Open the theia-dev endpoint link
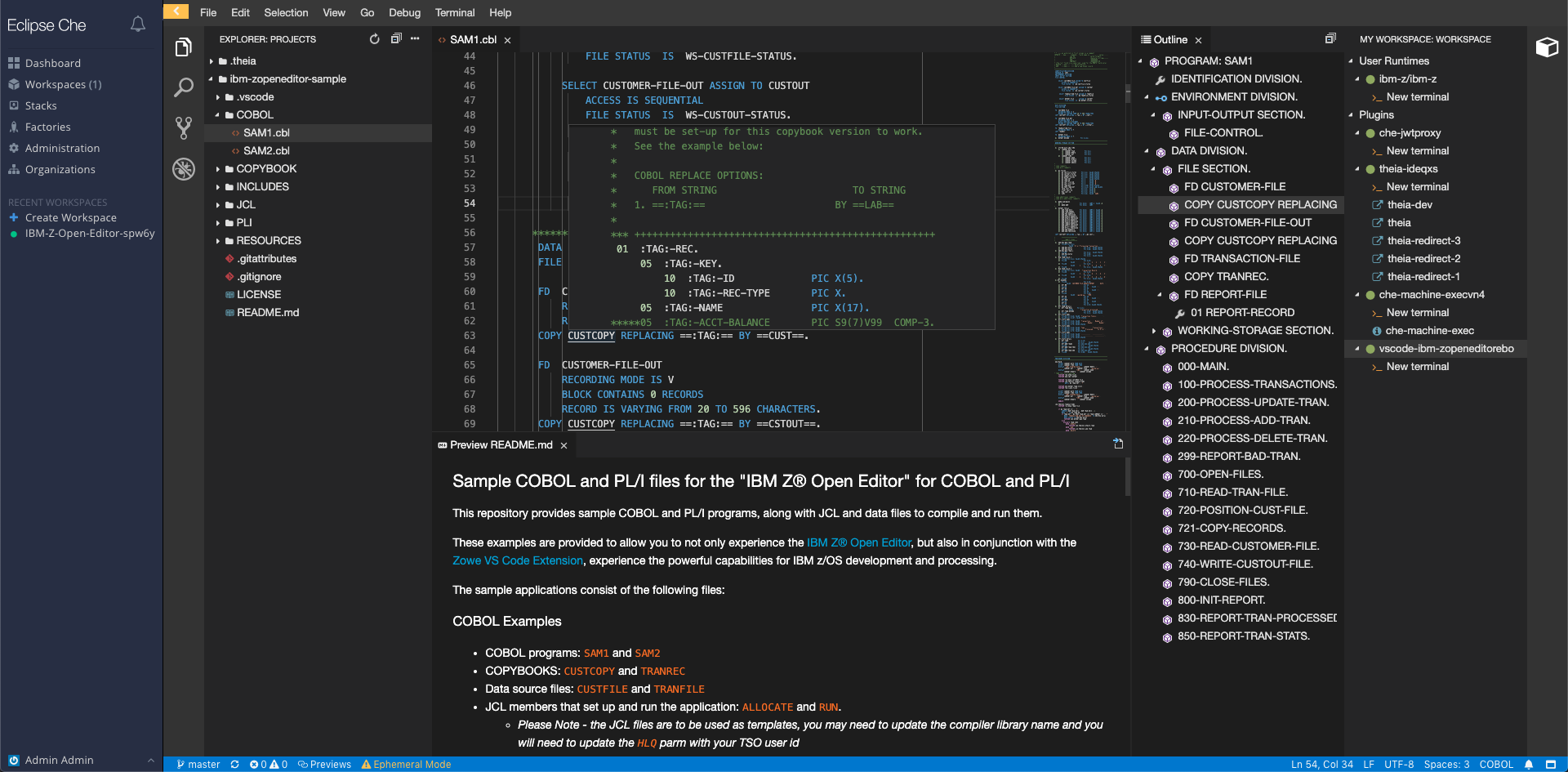This screenshot has height=772, width=1568. (x=1410, y=205)
